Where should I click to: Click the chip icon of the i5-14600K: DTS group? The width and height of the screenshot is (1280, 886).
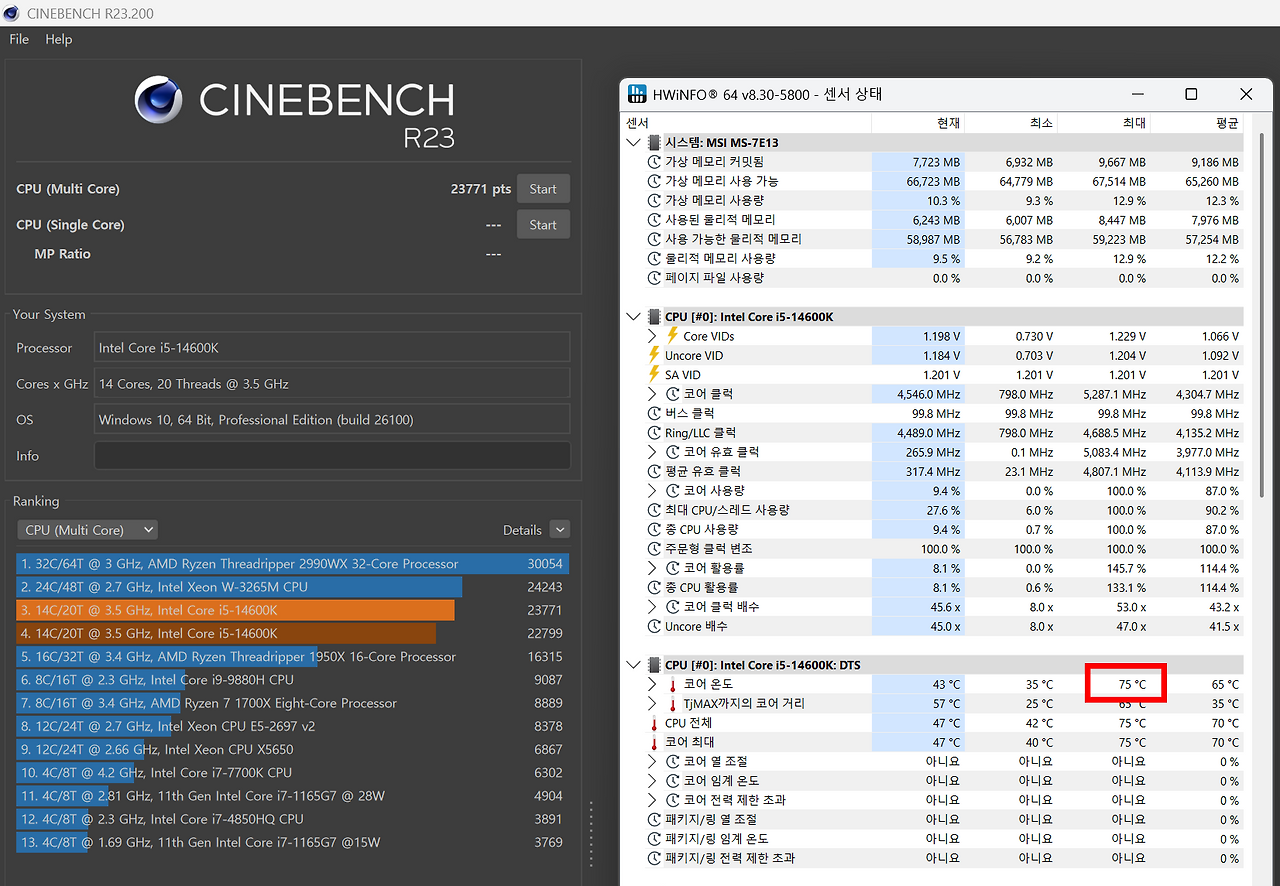tap(654, 665)
